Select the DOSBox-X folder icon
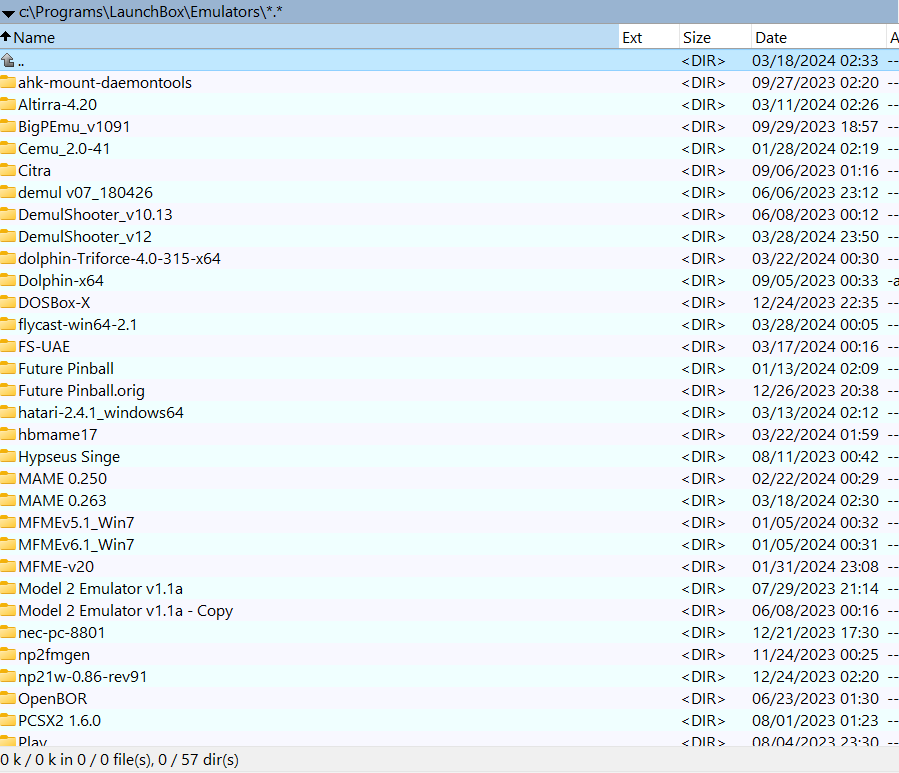Screen dimensions: 899x773 [x=8, y=302]
